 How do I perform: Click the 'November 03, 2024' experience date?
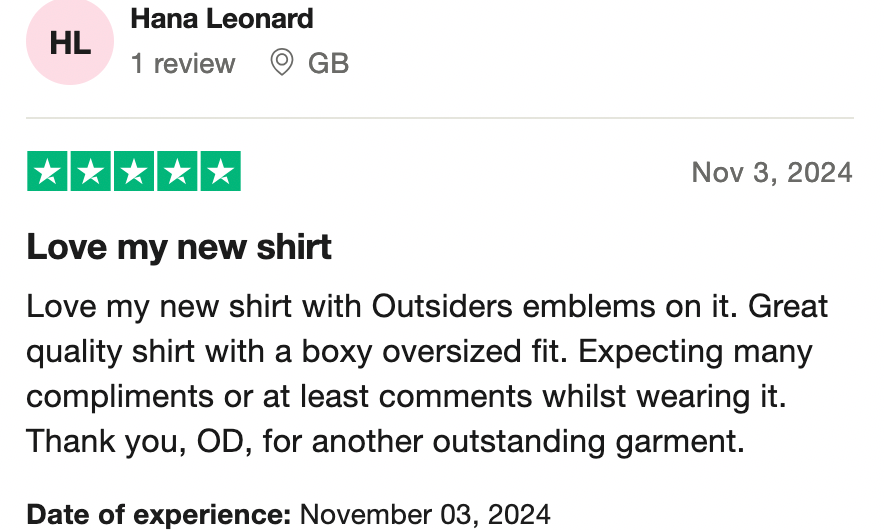click(425, 515)
